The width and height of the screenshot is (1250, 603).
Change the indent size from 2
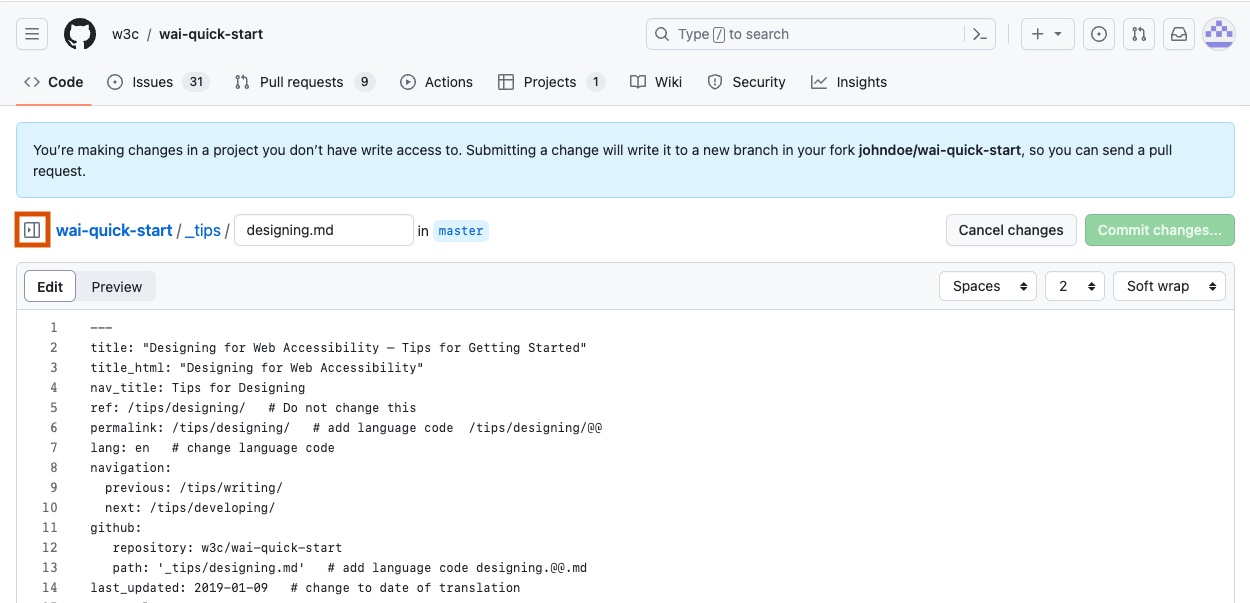(x=1074, y=286)
